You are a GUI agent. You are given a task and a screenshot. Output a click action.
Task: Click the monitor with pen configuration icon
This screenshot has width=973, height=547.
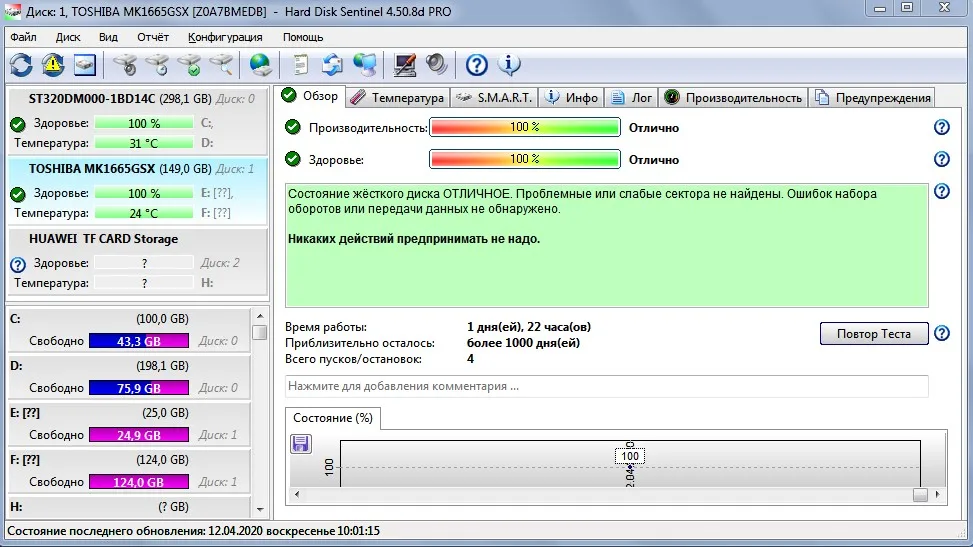(x=405, y=65)
